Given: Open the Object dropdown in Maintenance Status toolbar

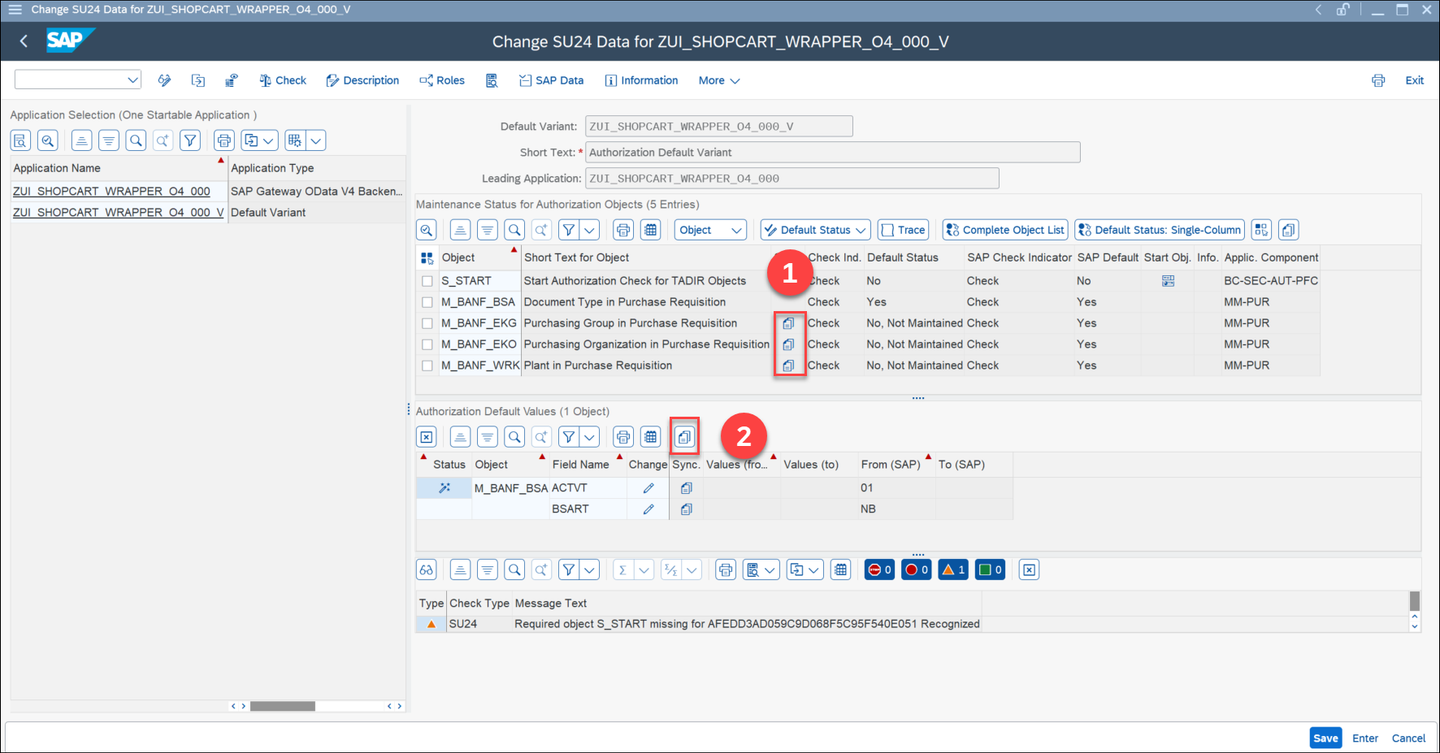Looking at the screenshot, I should pos(710,230).
